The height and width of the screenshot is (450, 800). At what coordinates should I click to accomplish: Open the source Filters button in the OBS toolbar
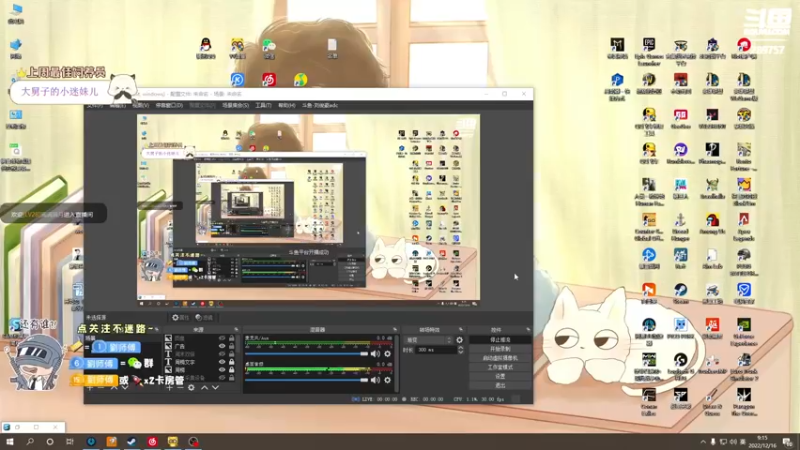click(204, 317)
